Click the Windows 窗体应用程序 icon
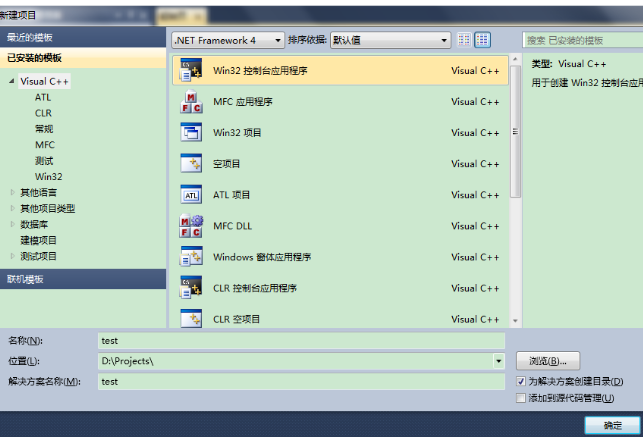Image resolution: width=643 pixels, height=439 pixels. [x=190, y=256]
